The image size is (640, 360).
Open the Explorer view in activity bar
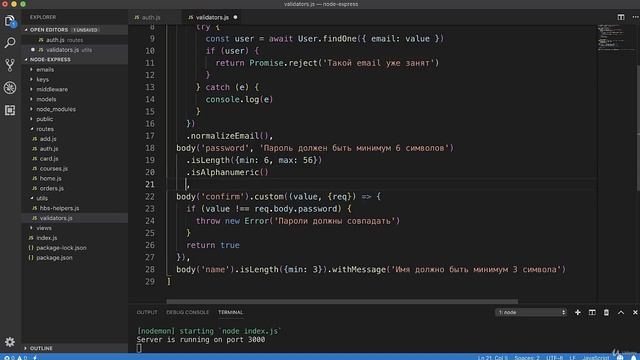click(10, 21)
